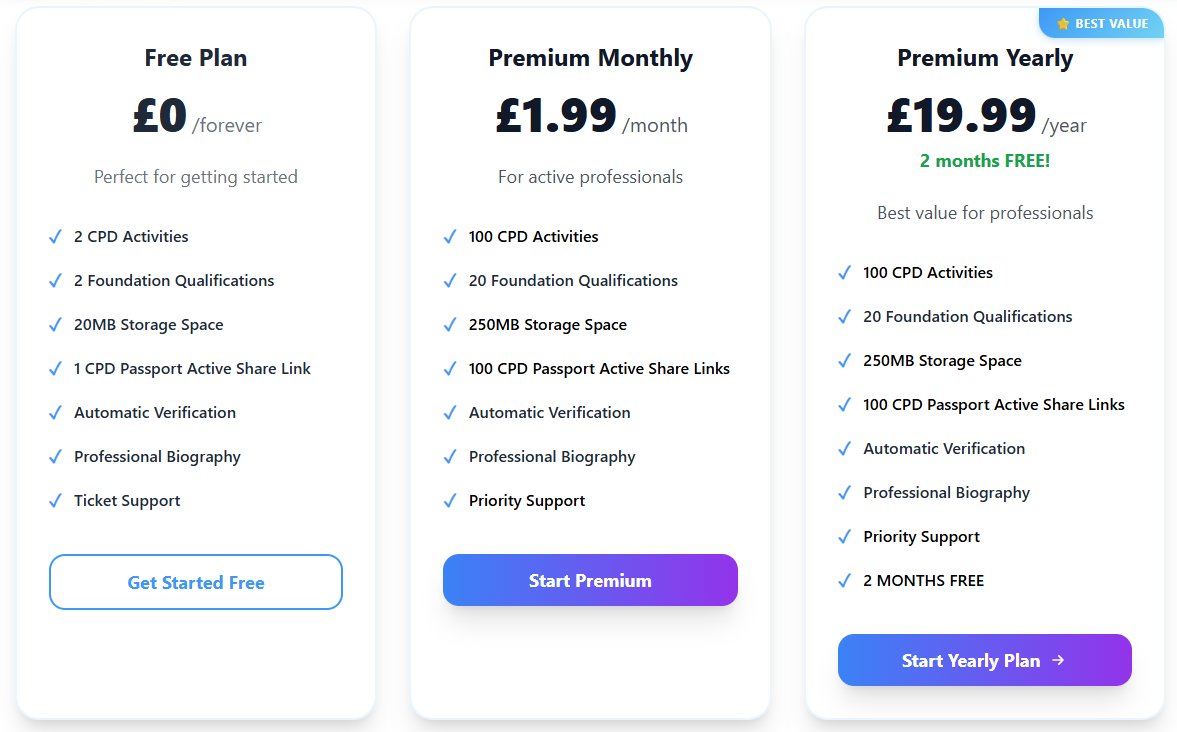Click the Premium Yearly title
The height and width of the screenshot is (732, 1177).
985,58
